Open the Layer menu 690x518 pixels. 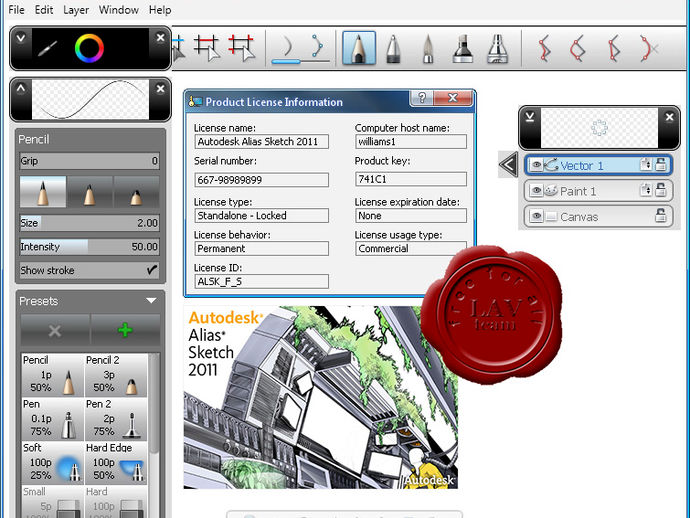pos(76,10)
